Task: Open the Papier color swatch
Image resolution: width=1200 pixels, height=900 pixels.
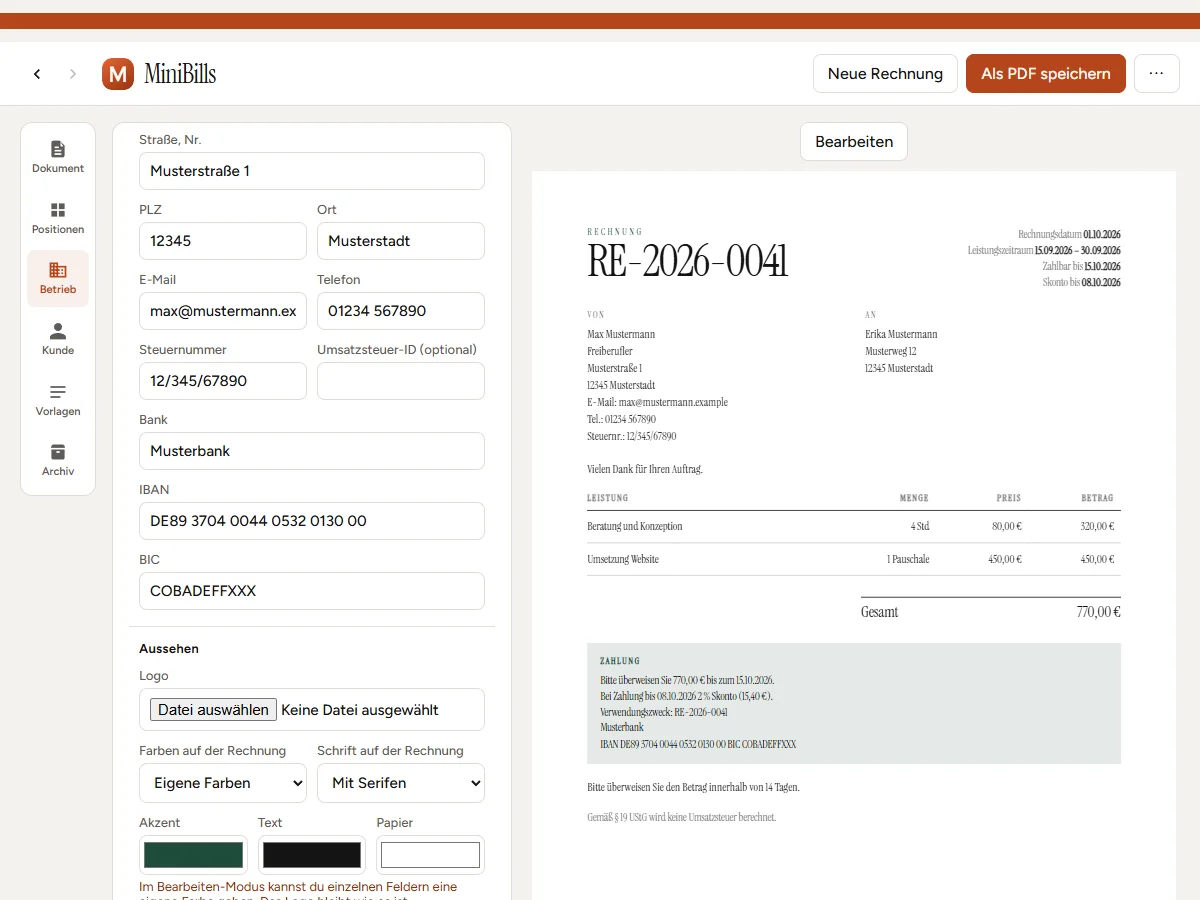Action: (x=431, y=855)
